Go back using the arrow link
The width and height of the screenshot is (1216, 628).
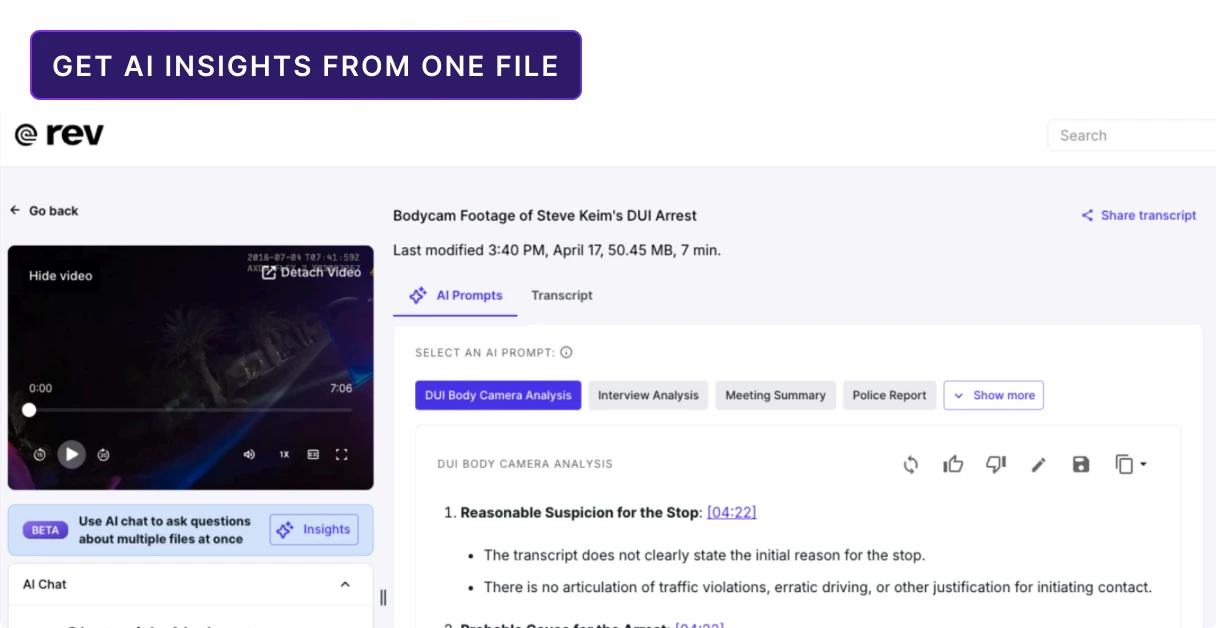point(44,211)
